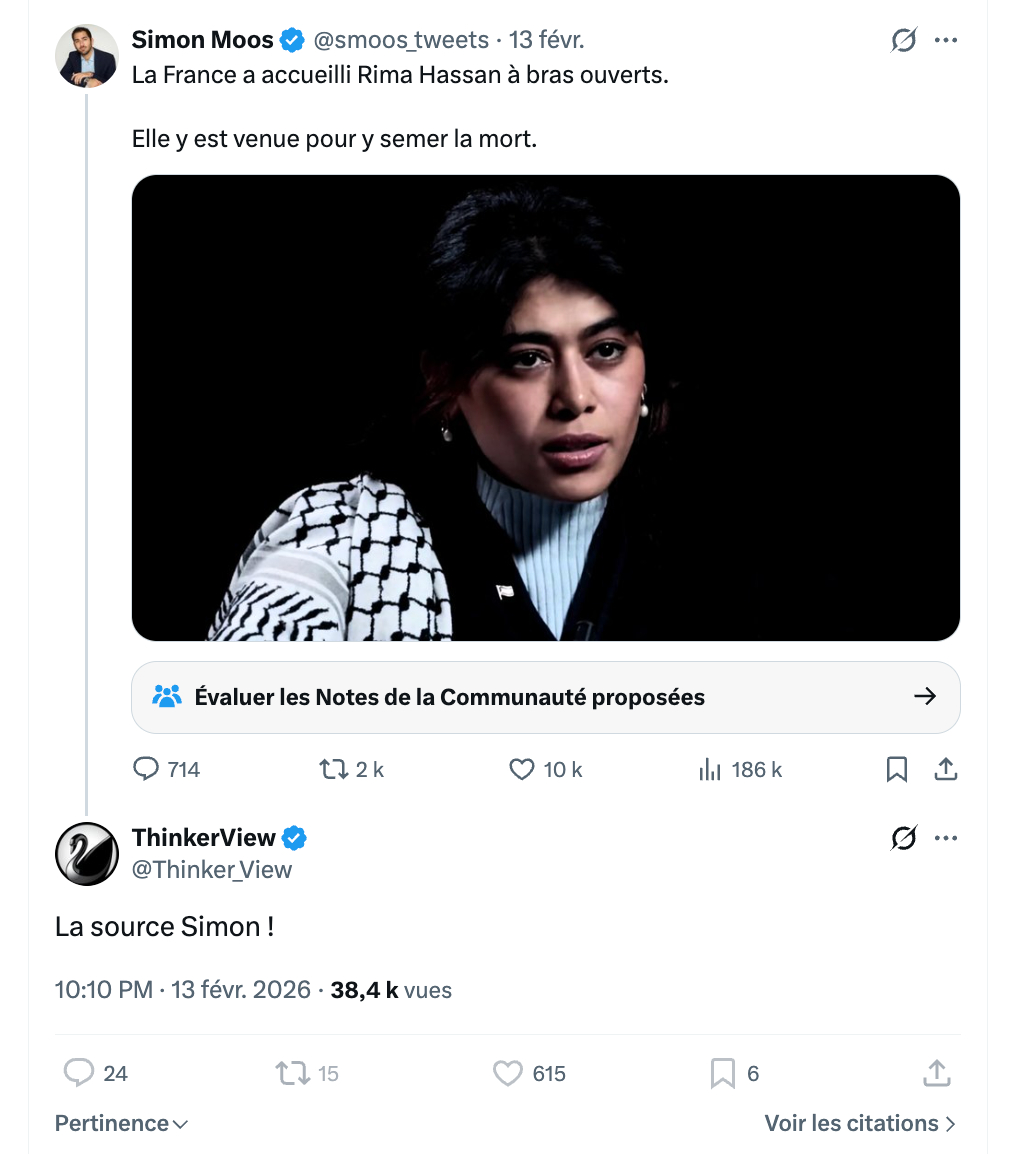This screenshot has height=1154, width=1014.
Task: Open the @Thinker_View profile handle
Action: click(212, 870)
